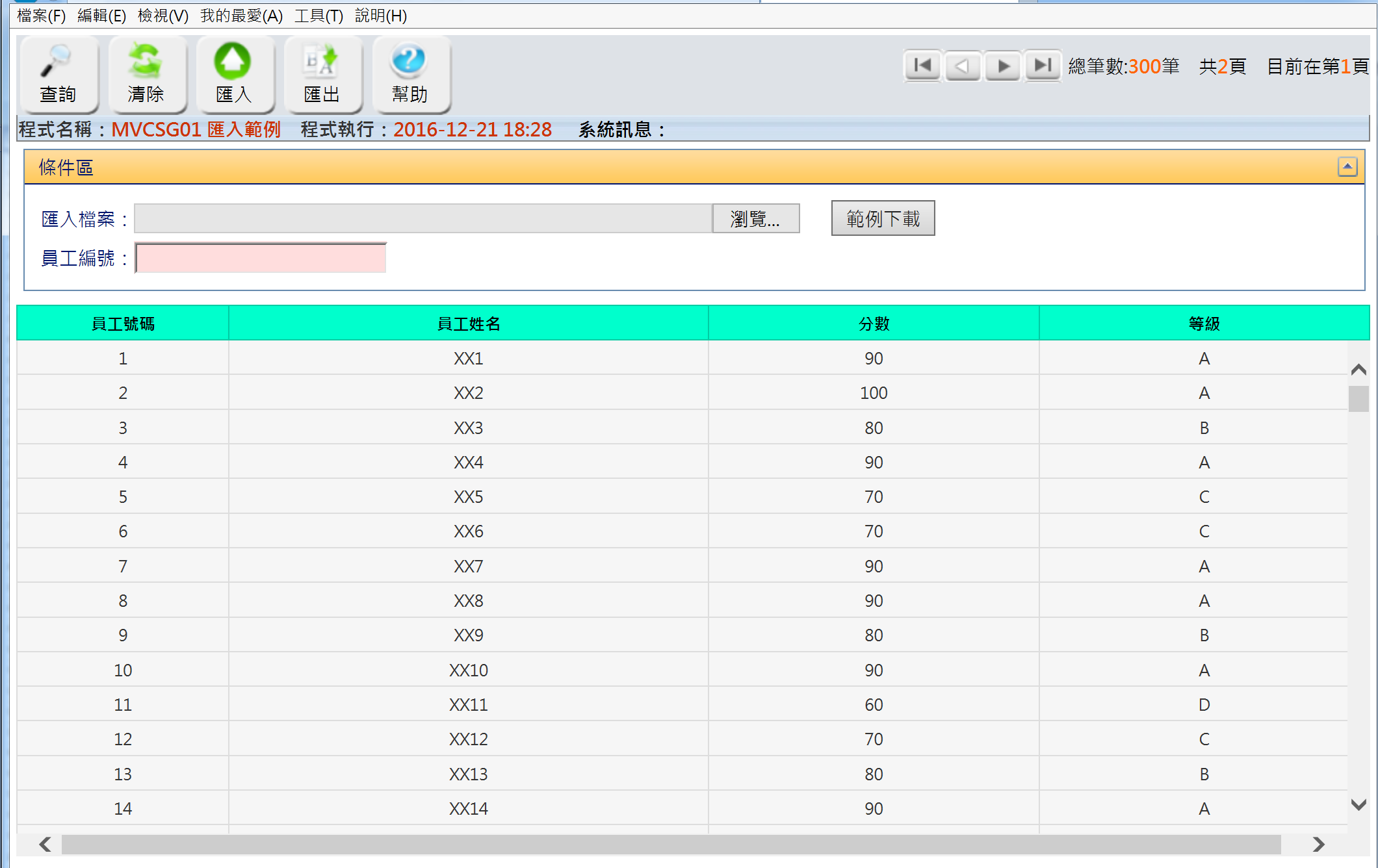Select the XX1 name cell
This screenshot has width=1378, height=868.
point(469,358)
